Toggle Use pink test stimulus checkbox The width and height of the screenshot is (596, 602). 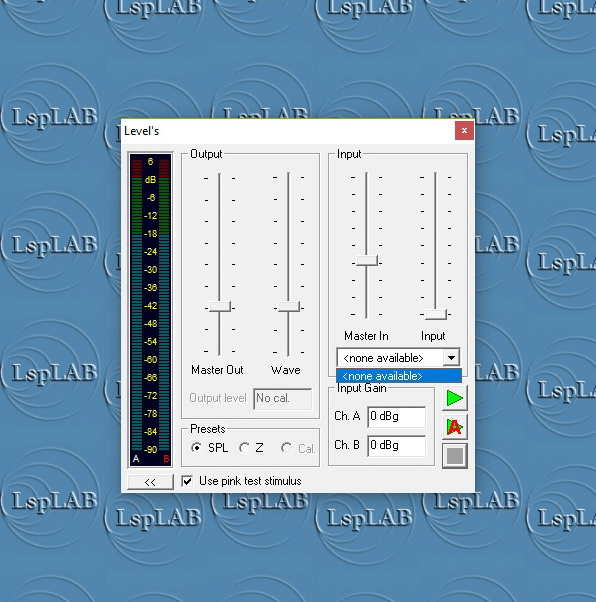click(187, 481)
